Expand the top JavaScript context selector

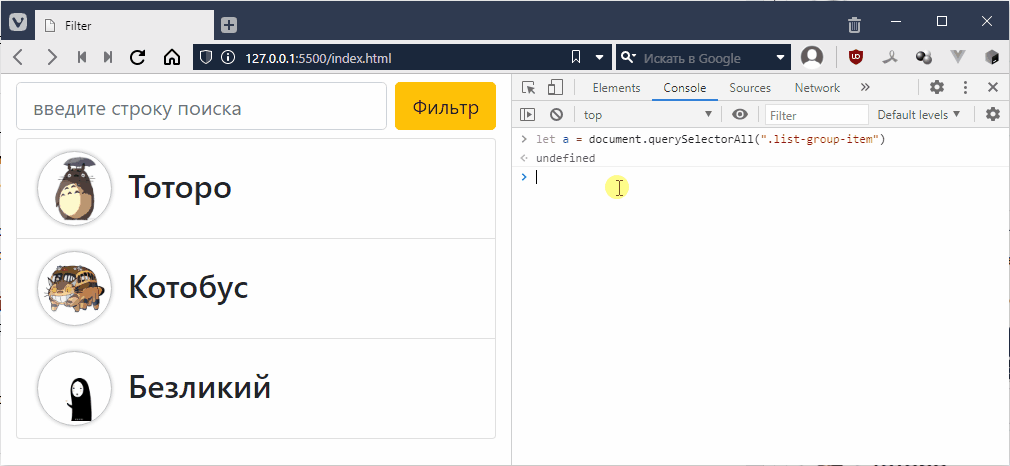pos(648,115)
